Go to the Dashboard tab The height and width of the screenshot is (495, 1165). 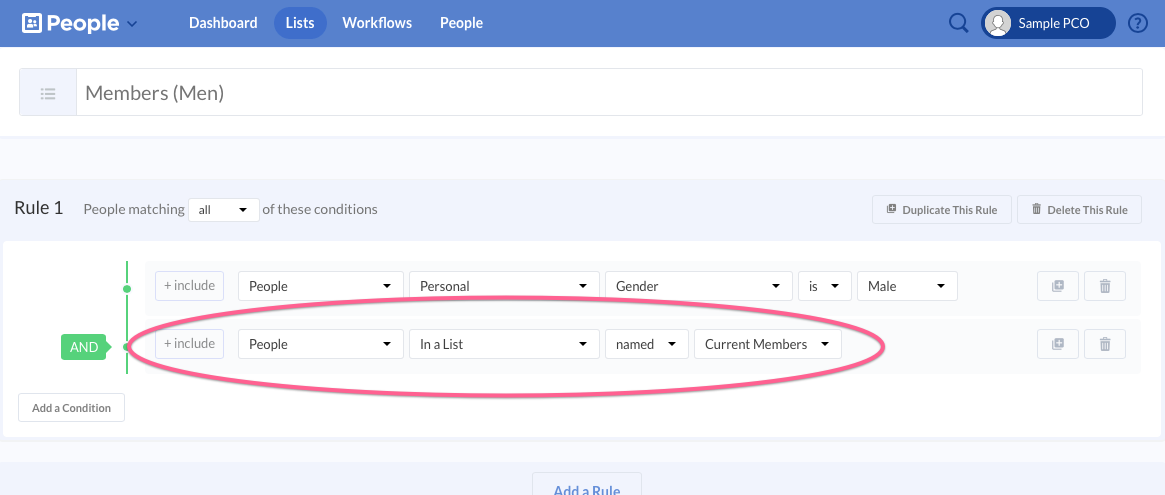point(223,23)
